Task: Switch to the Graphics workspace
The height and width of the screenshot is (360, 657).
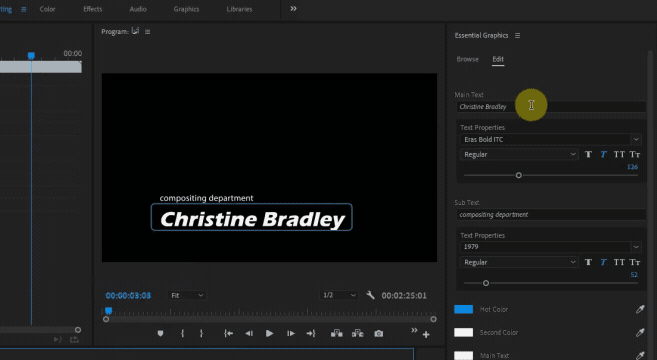Action: pos(186,9)
